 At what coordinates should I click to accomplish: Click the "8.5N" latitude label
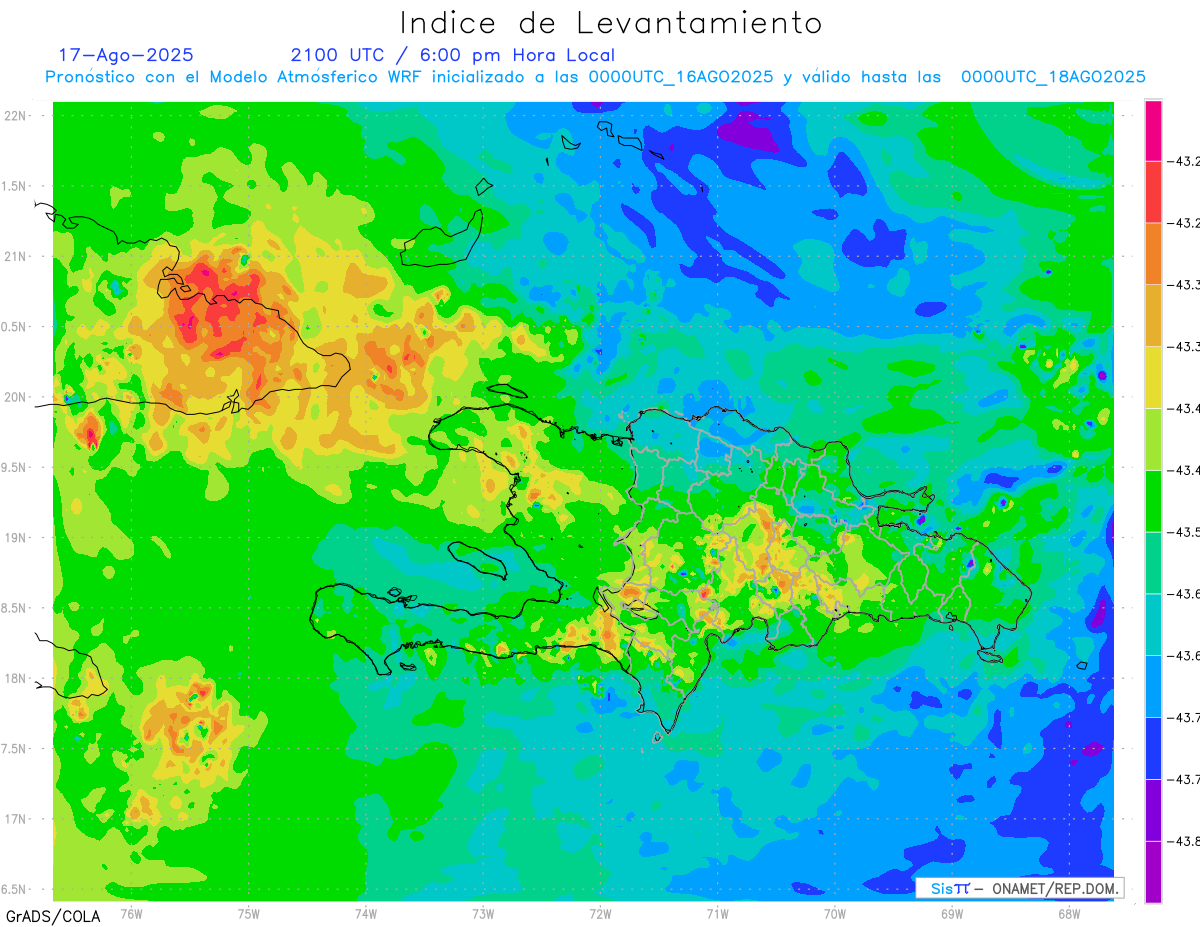pos(15,608)
